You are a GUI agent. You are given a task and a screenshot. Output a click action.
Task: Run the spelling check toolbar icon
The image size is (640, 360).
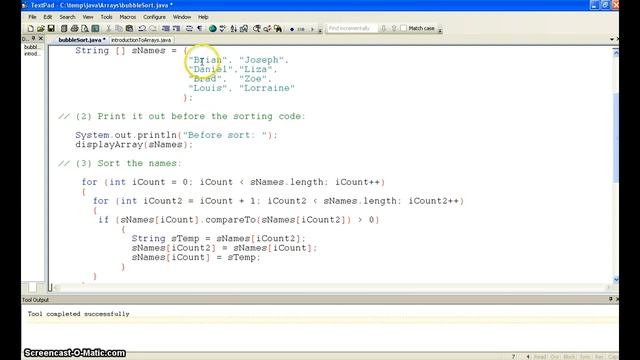223,29
